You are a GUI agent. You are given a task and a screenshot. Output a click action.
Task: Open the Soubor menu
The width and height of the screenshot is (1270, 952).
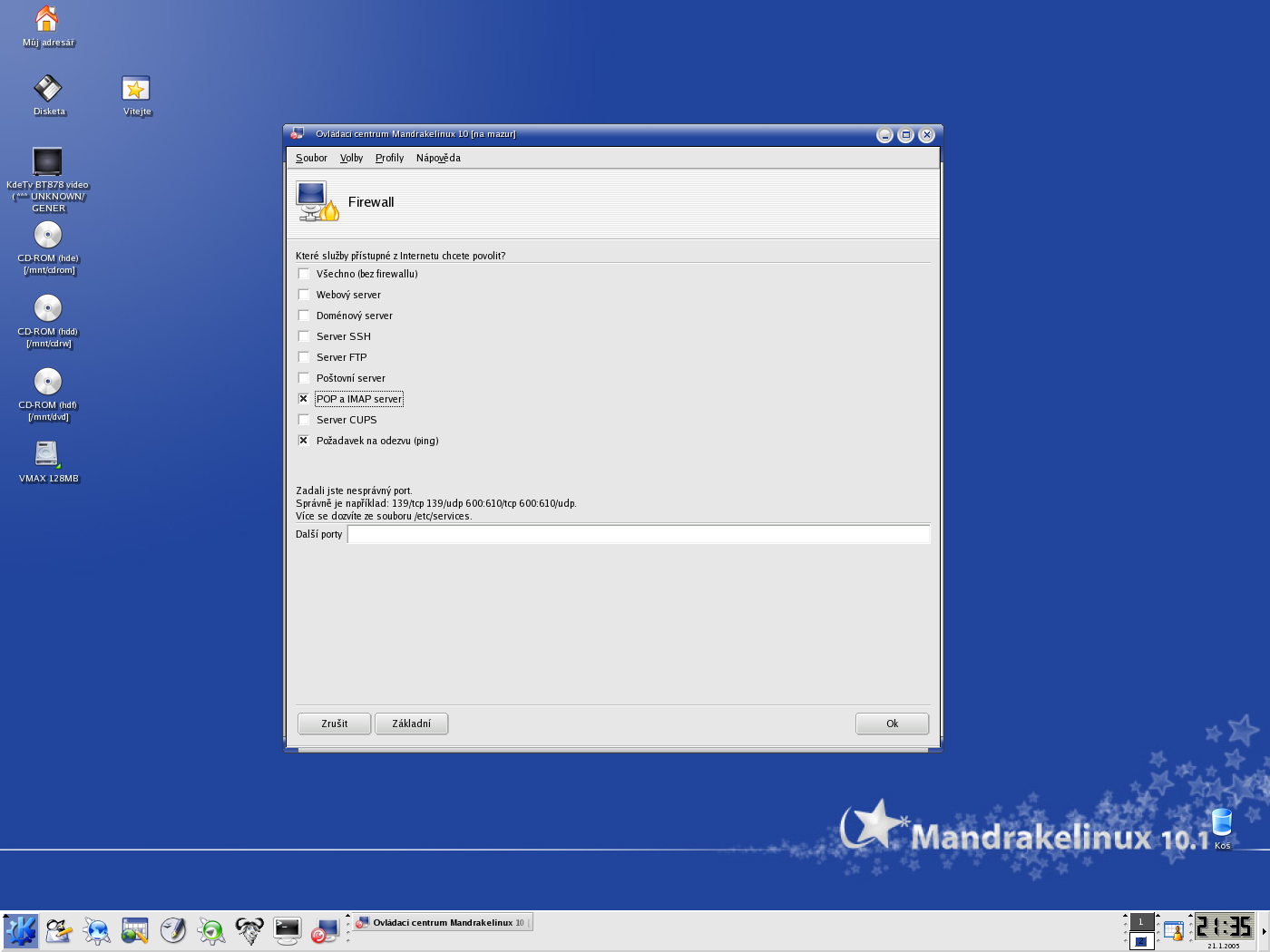point(311,158)
